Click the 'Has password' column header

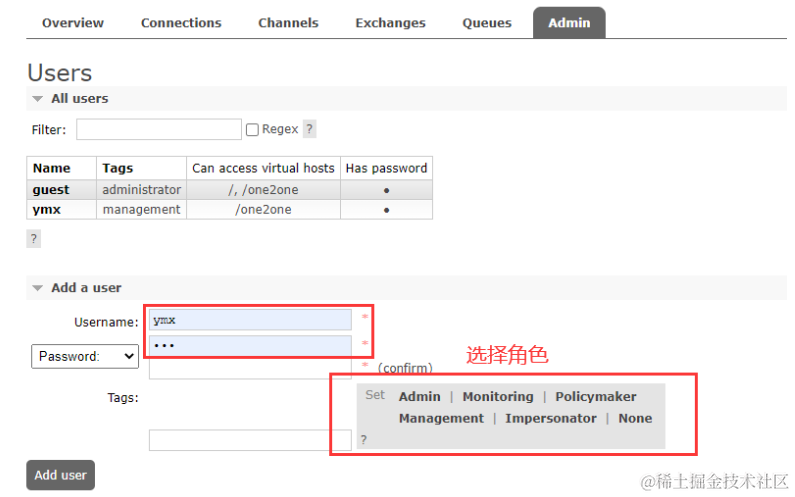(x=386, y=168)
